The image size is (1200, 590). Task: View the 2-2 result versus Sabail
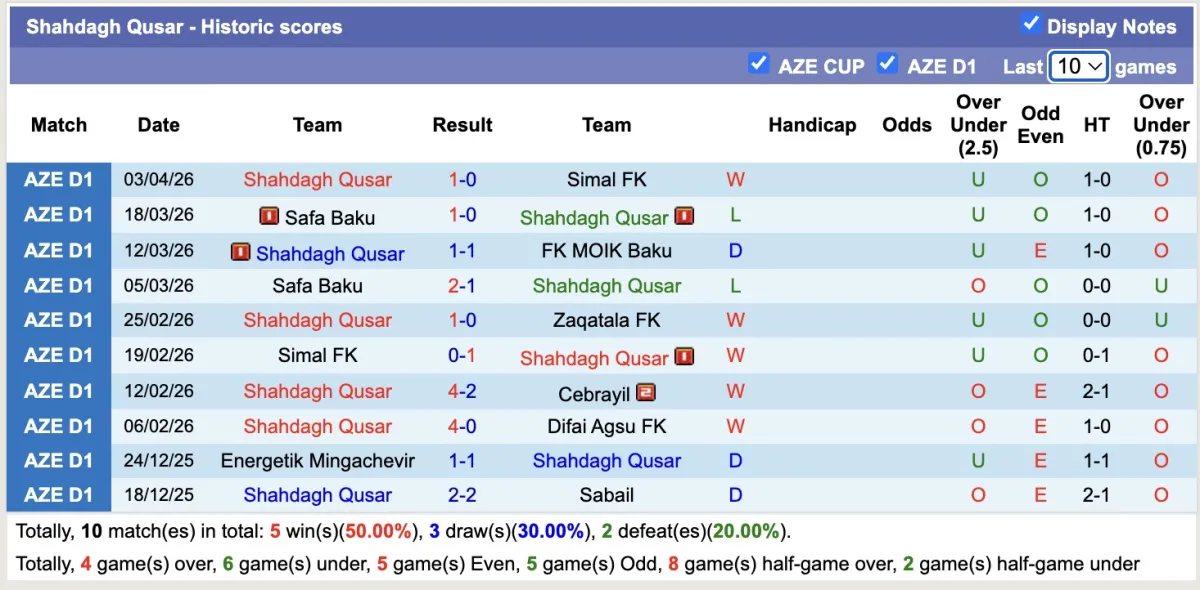462,495
